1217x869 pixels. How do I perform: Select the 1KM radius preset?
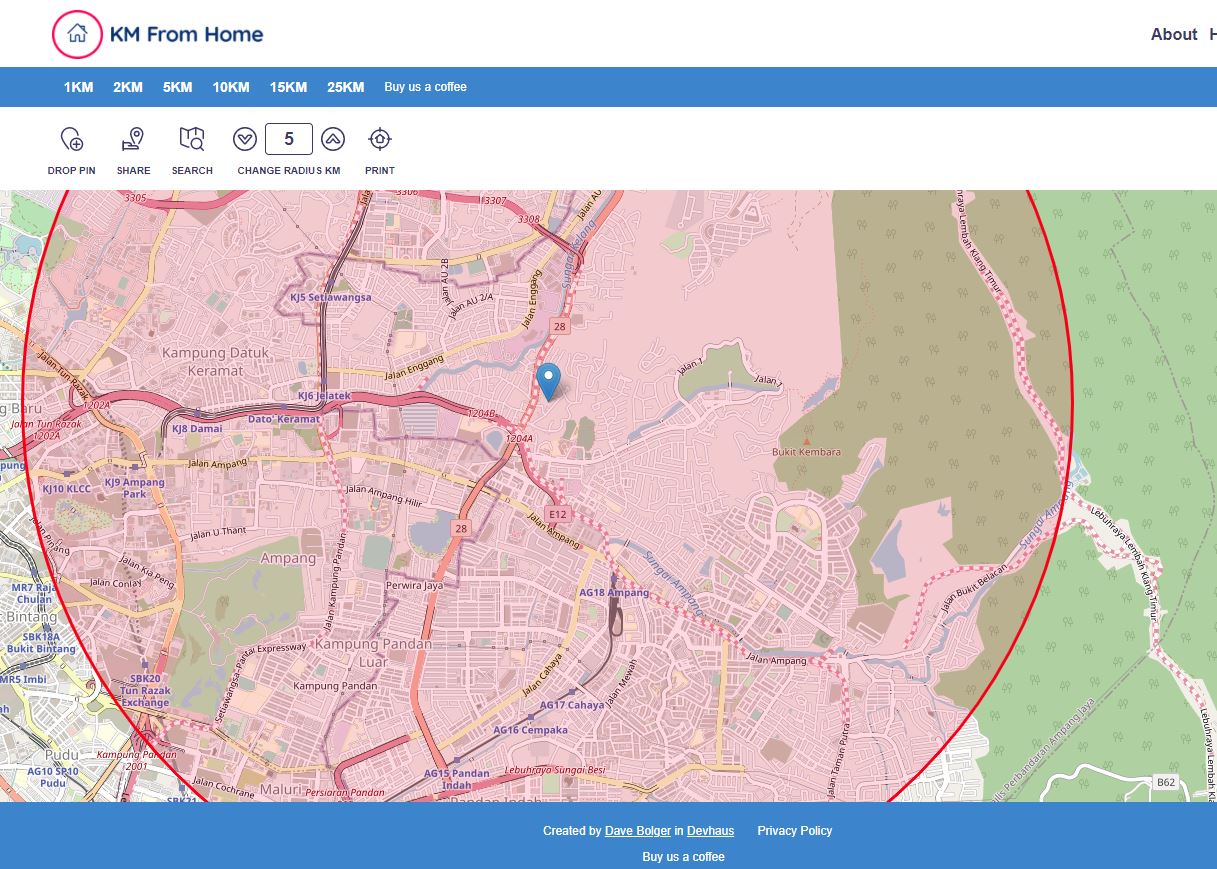click(78, 87)
